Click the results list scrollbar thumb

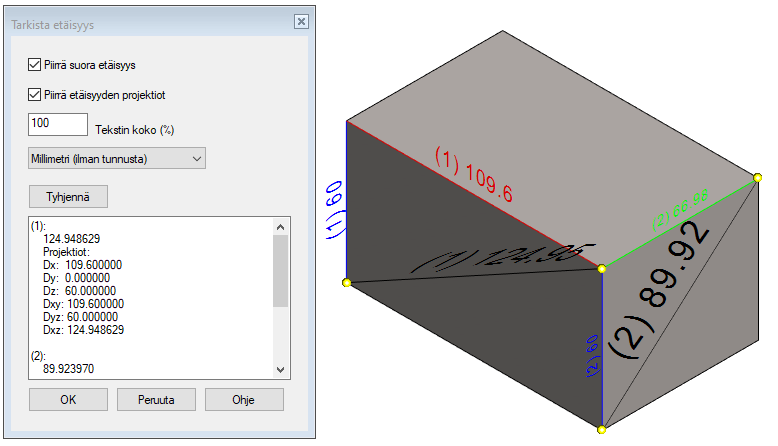[280, 270]
